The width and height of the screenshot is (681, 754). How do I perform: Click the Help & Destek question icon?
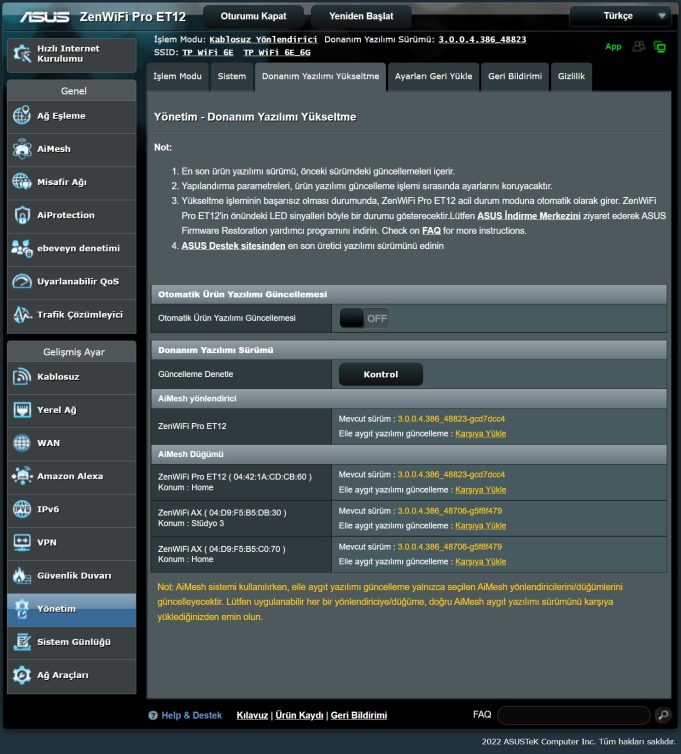pyautogui.click(x=153, y=716)
